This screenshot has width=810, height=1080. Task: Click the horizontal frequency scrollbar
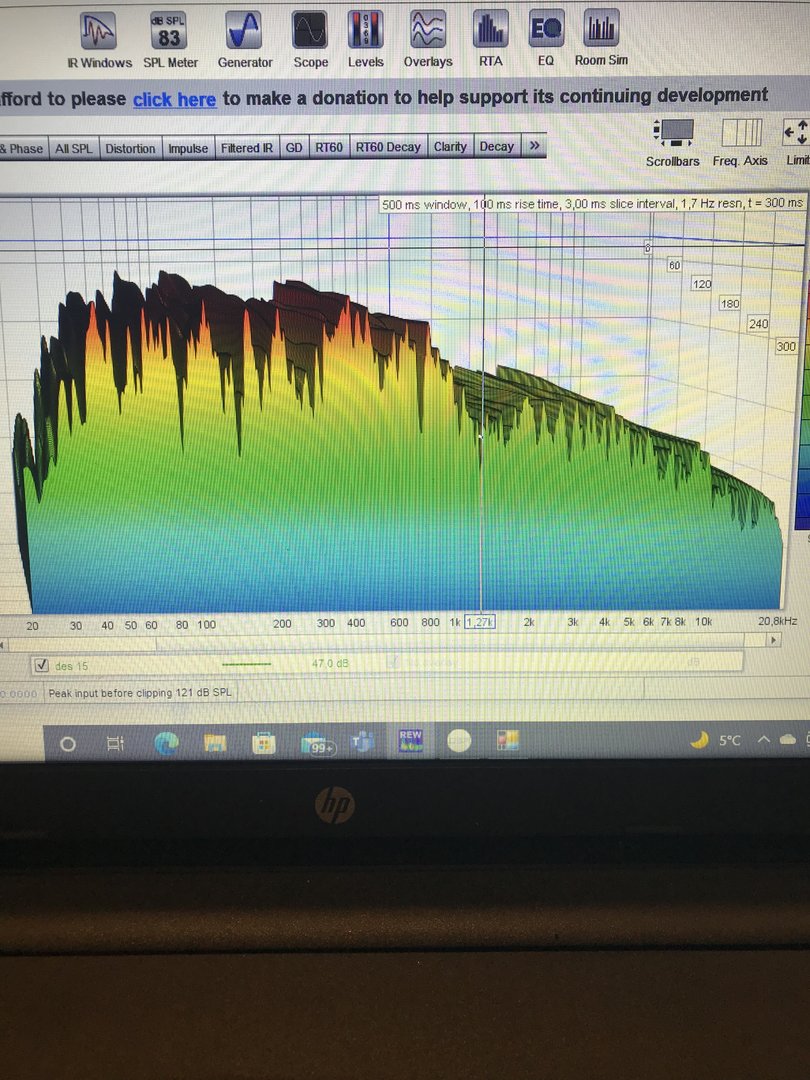tap(388, 642)
